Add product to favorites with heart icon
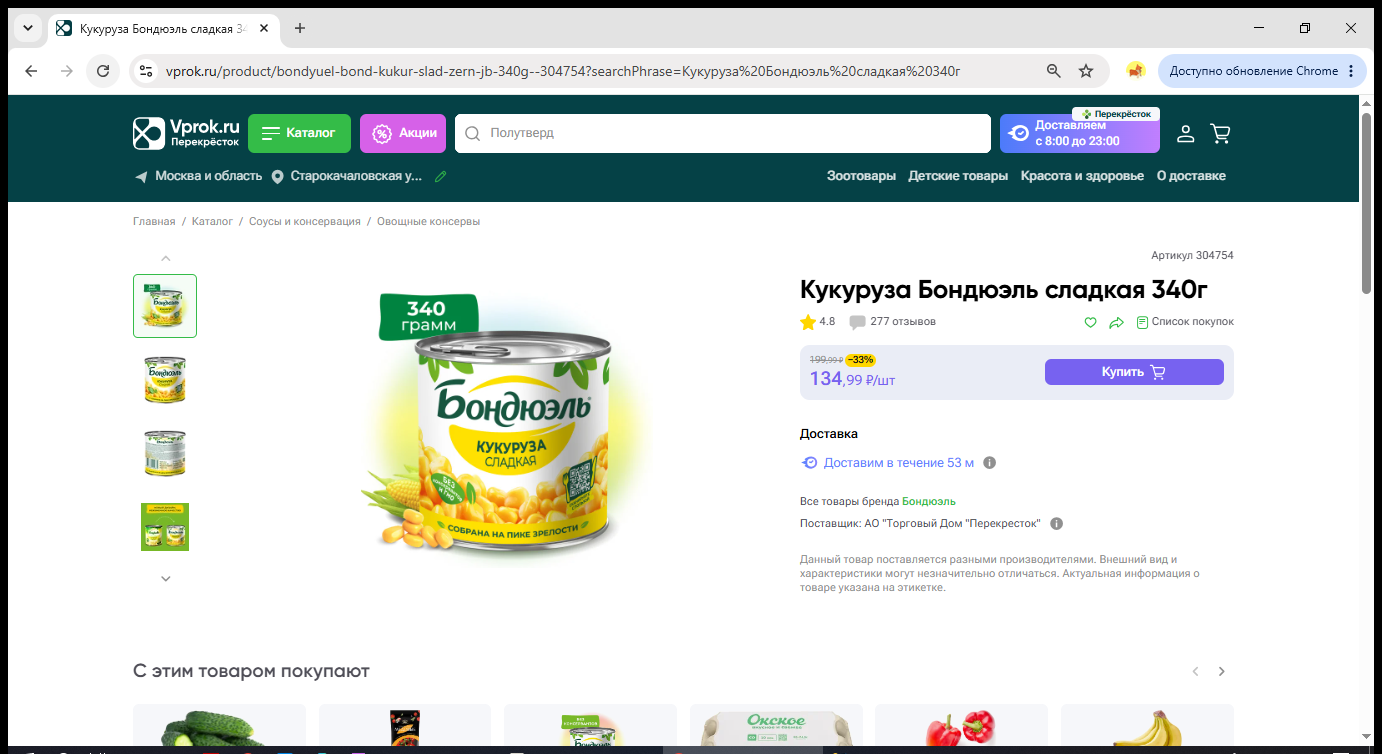 point(1090,322)
